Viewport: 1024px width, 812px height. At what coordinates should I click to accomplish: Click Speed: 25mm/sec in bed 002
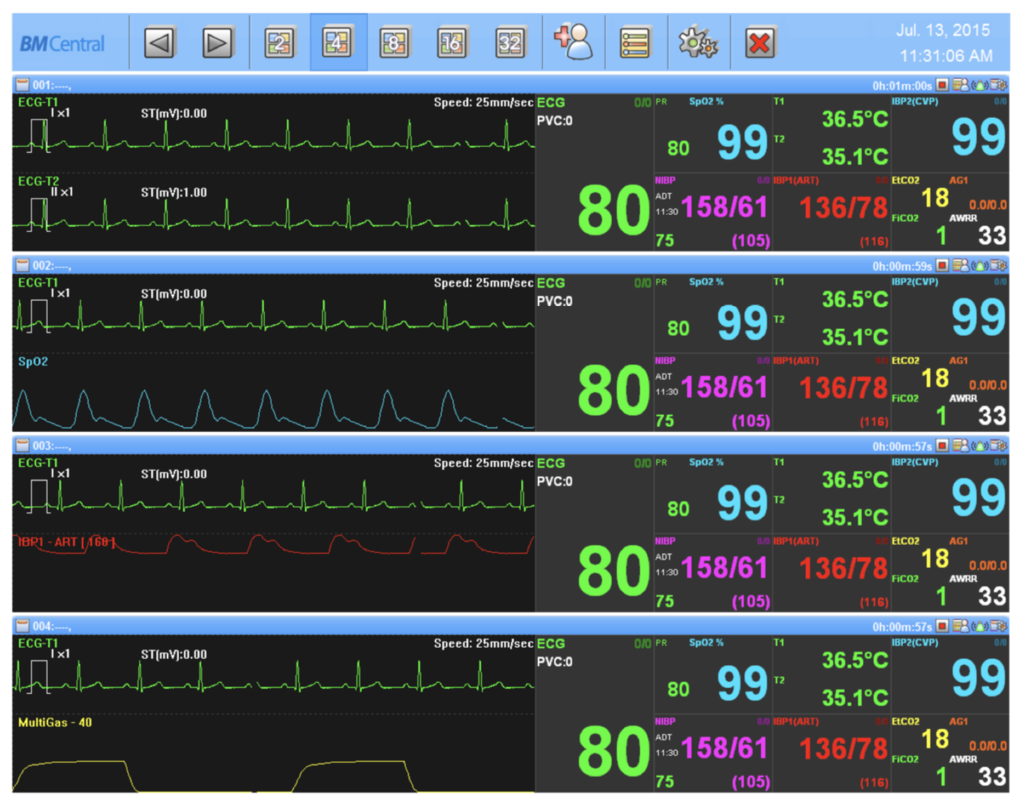[483, 283]
